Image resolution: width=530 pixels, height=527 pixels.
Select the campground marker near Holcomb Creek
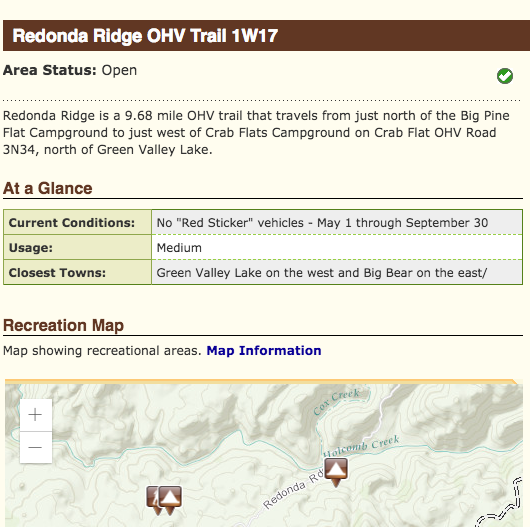click(x=336, y=472)
